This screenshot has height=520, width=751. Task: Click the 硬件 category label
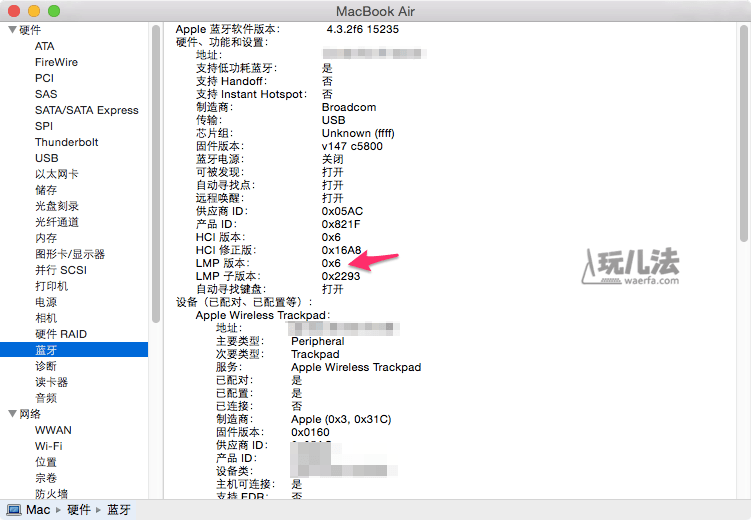[30, 30]
